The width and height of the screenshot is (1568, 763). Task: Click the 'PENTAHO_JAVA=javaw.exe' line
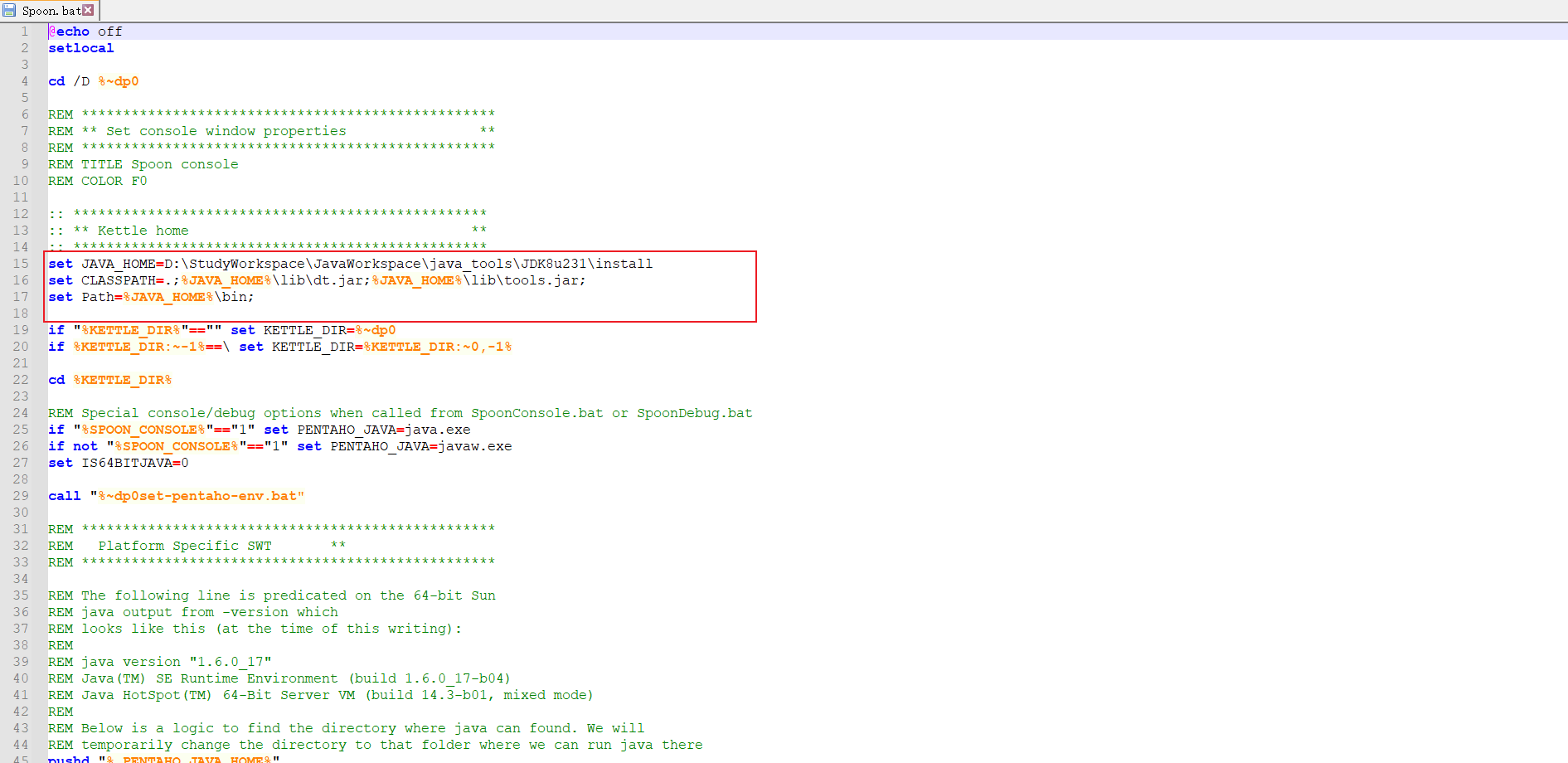pos(280,446)
